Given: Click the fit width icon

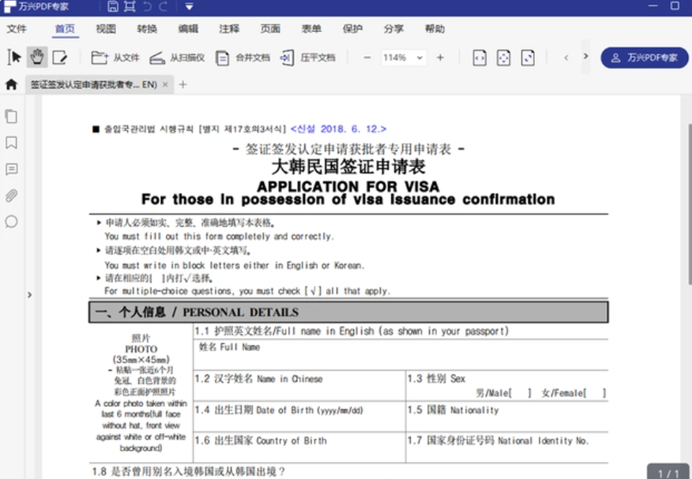Looking at the screenshot, I should [480, 58].
